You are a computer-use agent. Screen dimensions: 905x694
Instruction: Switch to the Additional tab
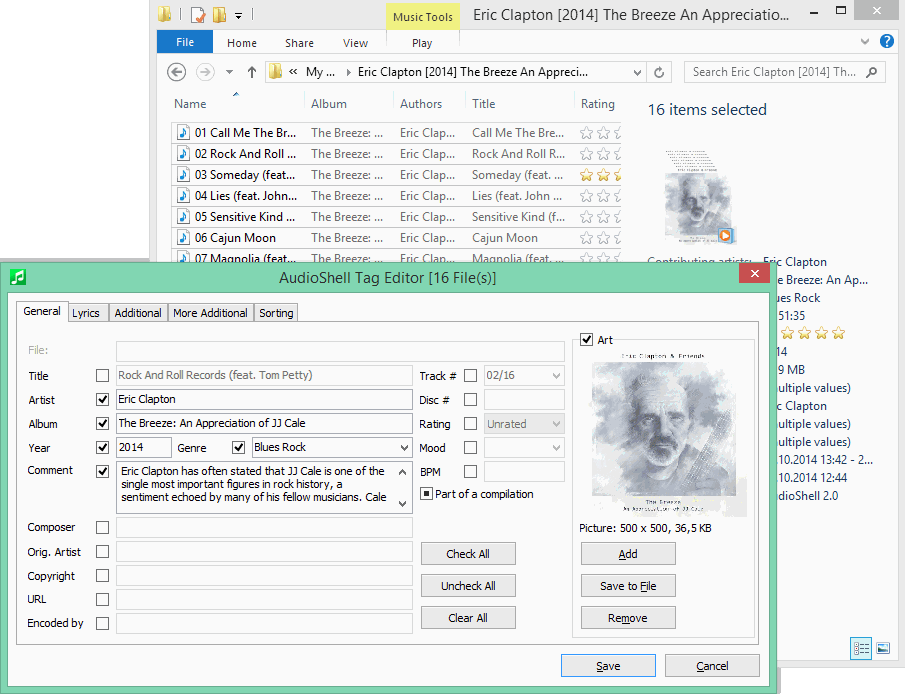click(x=137, y=313)
